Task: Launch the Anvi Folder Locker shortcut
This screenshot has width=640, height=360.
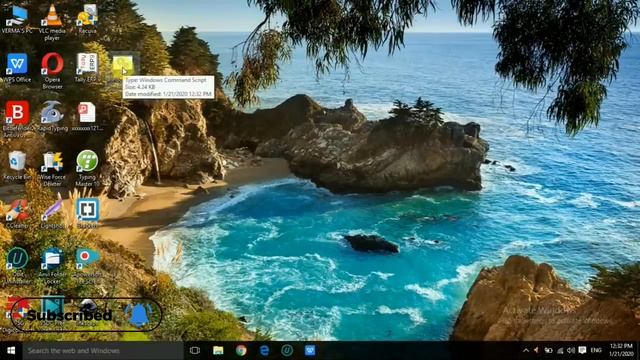Action: pyautogui.click(x=52, y=265)
